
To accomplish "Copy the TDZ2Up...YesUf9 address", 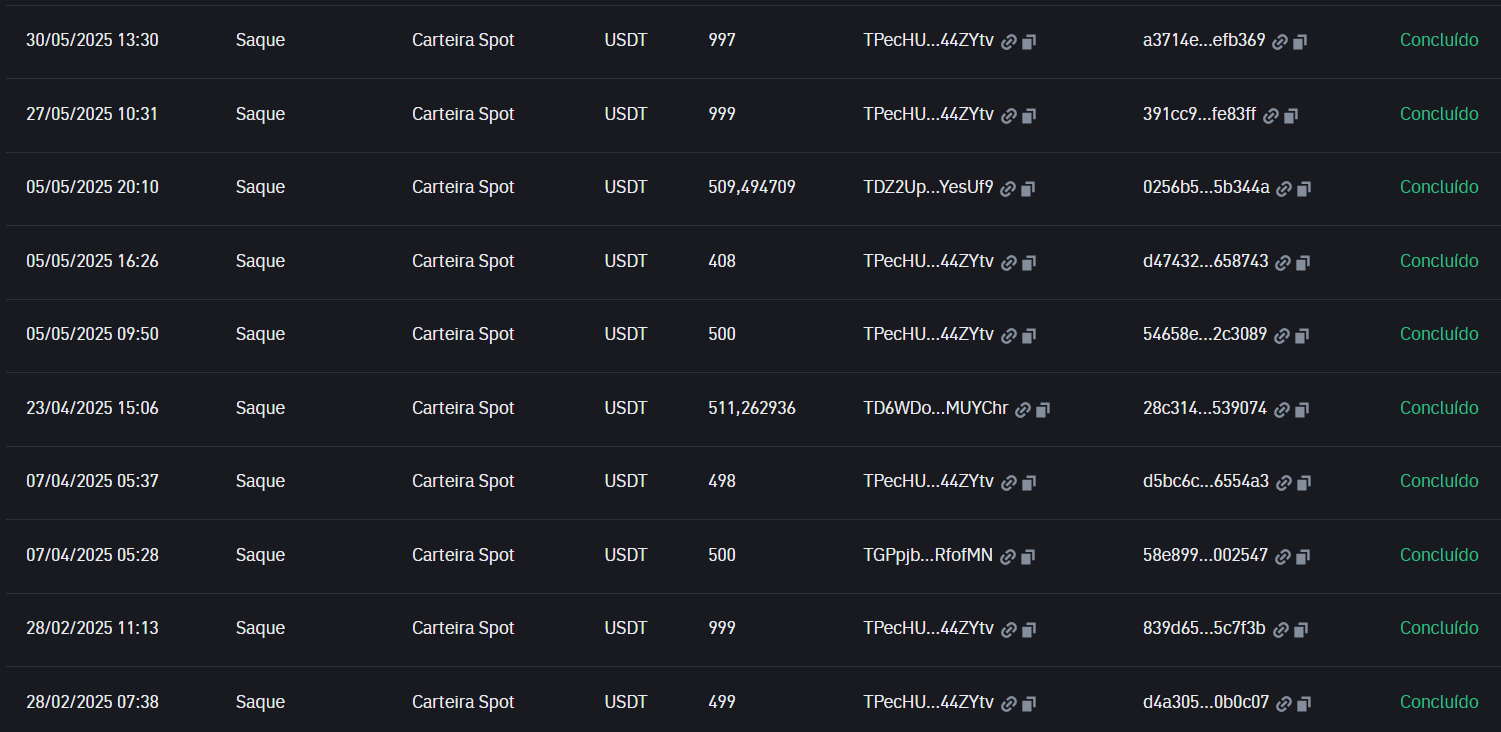I will 1028,189.
